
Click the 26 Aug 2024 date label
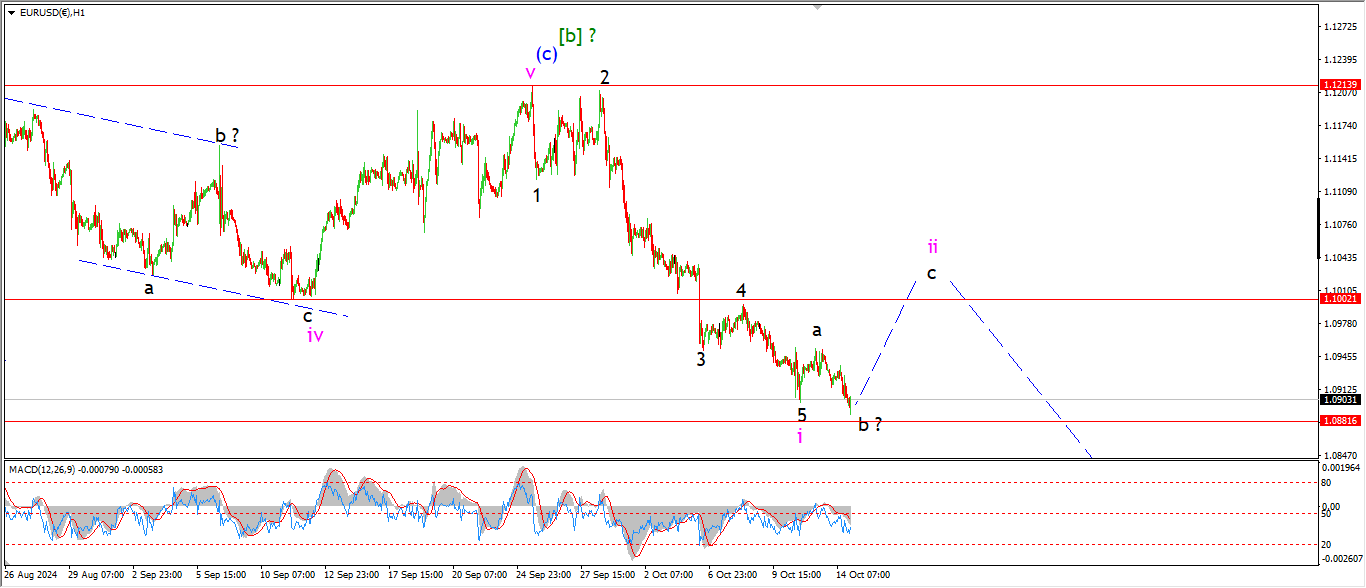tap(32, 575)
